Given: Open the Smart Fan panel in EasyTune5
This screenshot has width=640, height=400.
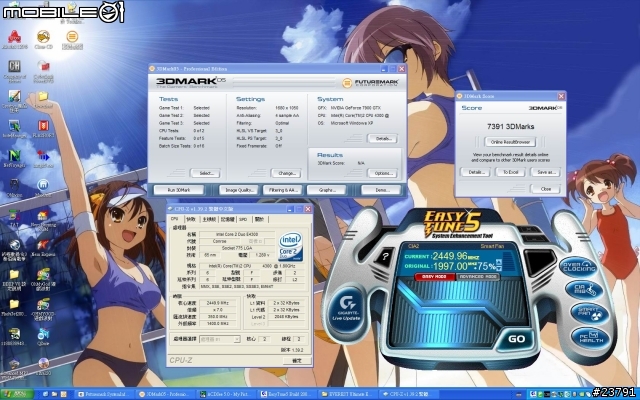Looking at the screenshot, I should click(x=589, y=313).
